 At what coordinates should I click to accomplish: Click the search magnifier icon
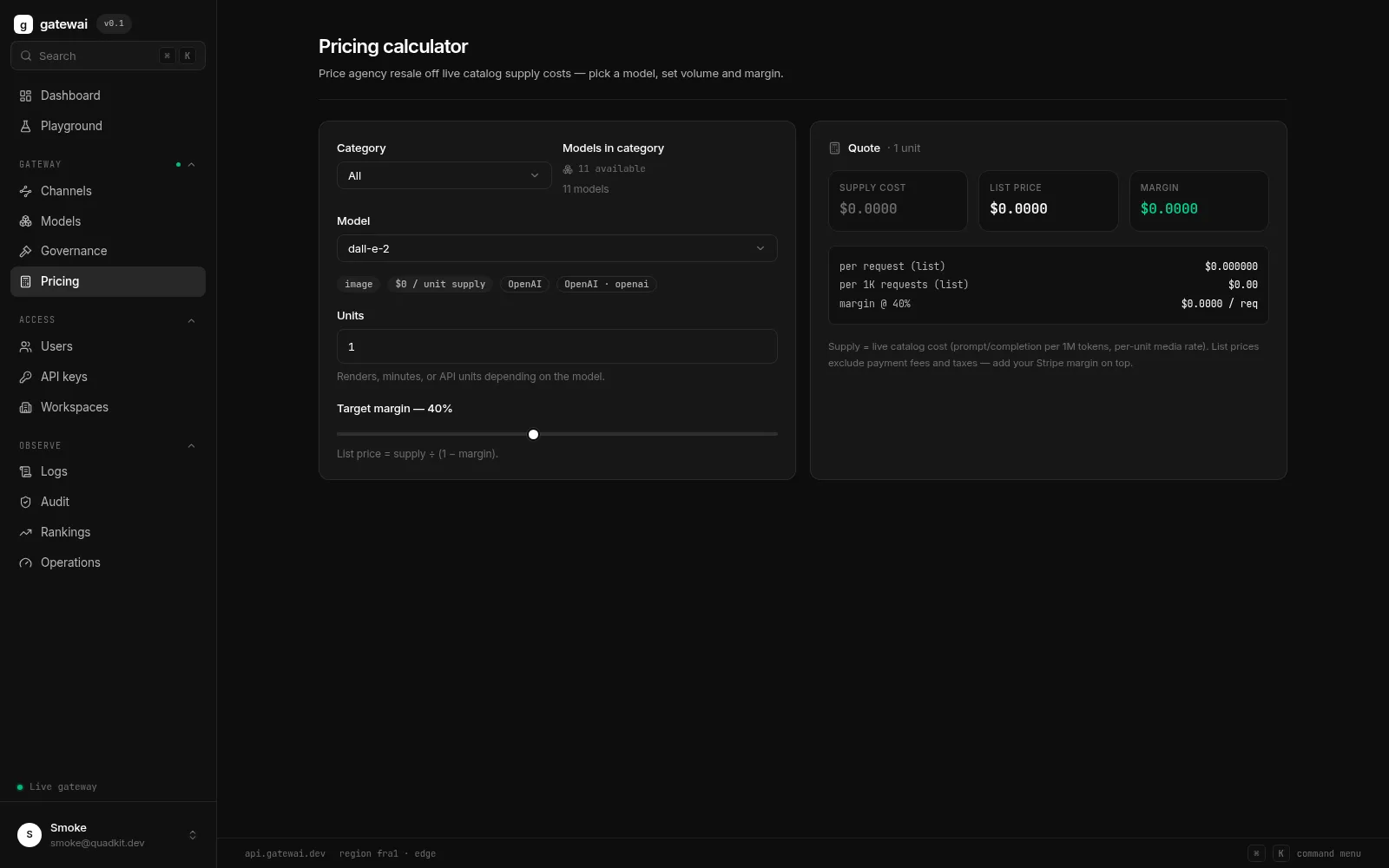[x=26, y=56]
